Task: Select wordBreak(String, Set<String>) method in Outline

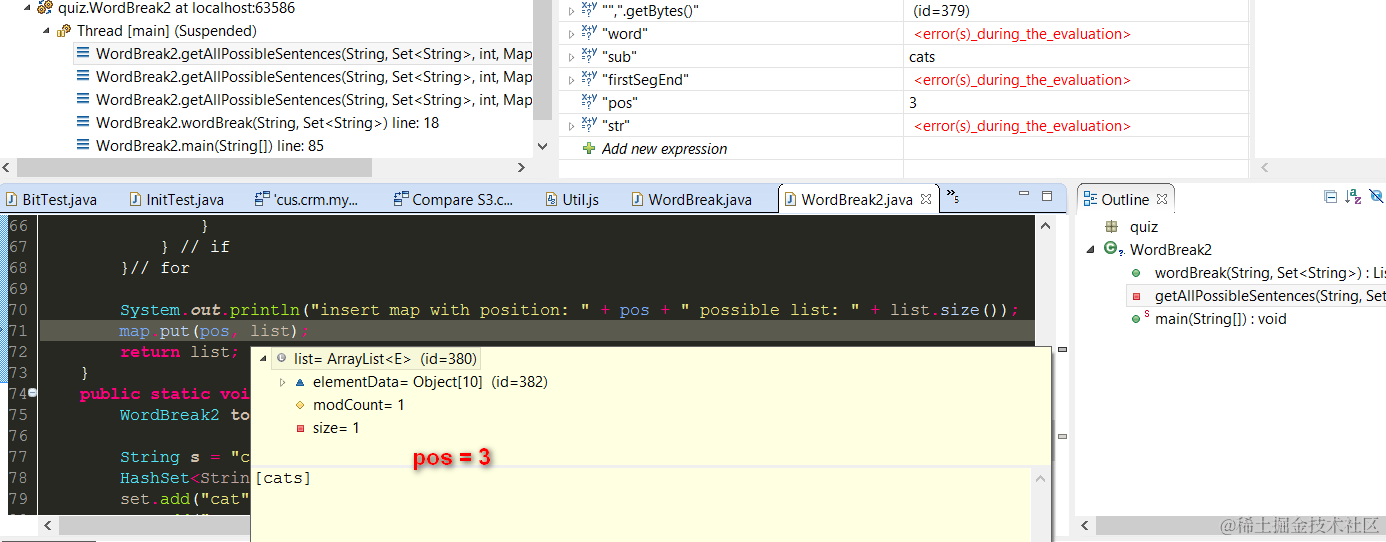Action: tap(1270, 273)
